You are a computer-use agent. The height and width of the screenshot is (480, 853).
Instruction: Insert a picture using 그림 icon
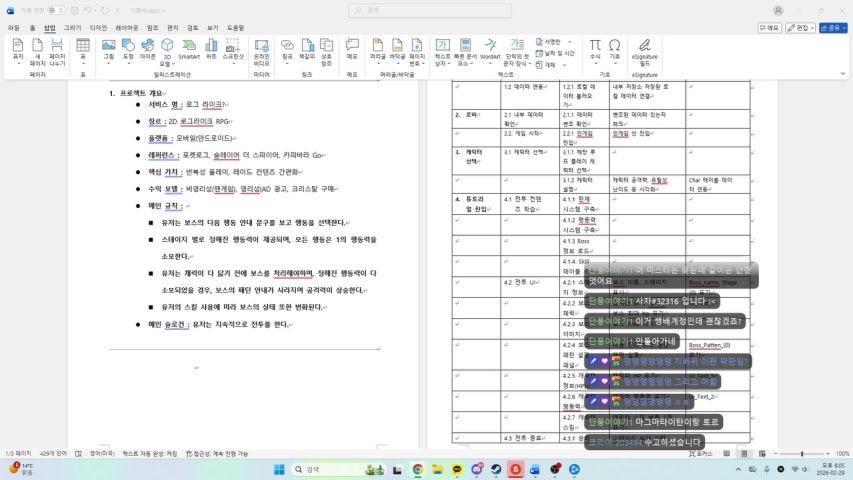[108, 49]
